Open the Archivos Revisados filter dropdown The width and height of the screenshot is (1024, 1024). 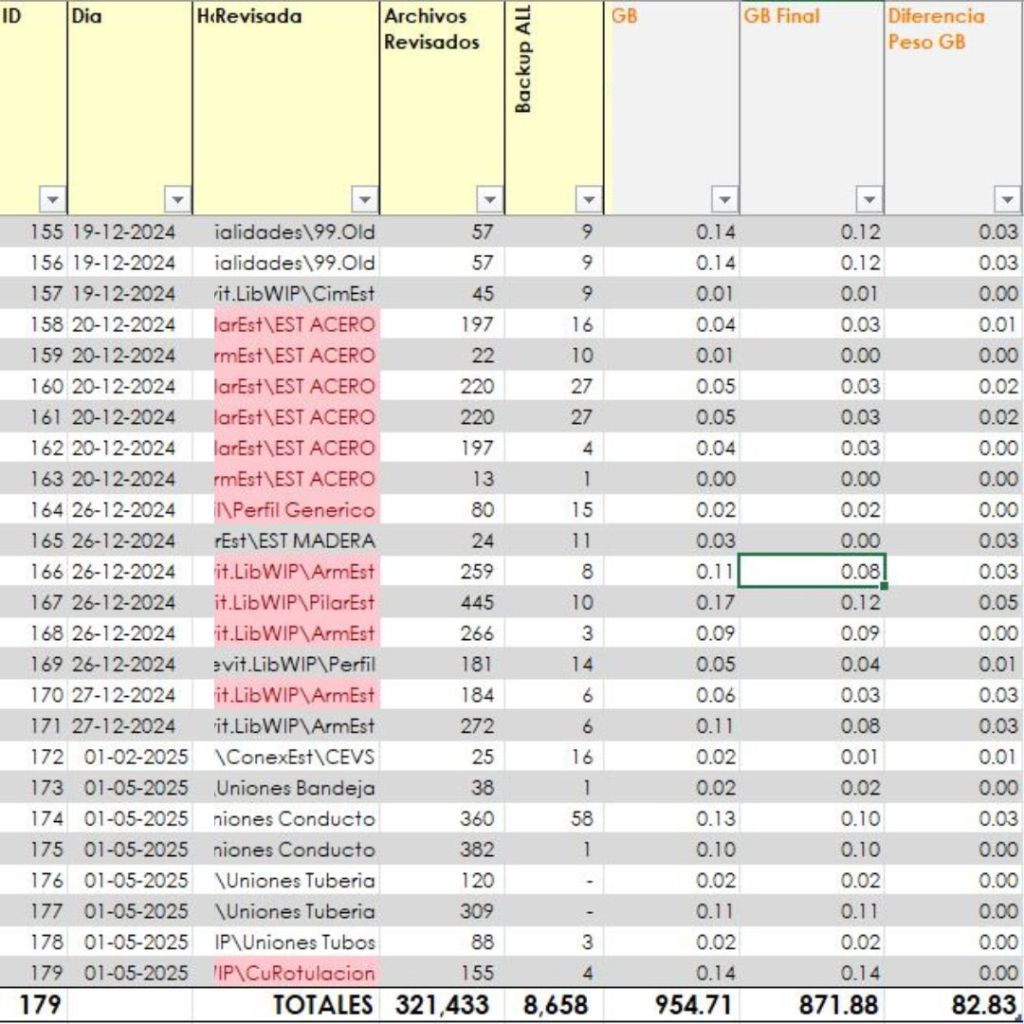[489, 200]
